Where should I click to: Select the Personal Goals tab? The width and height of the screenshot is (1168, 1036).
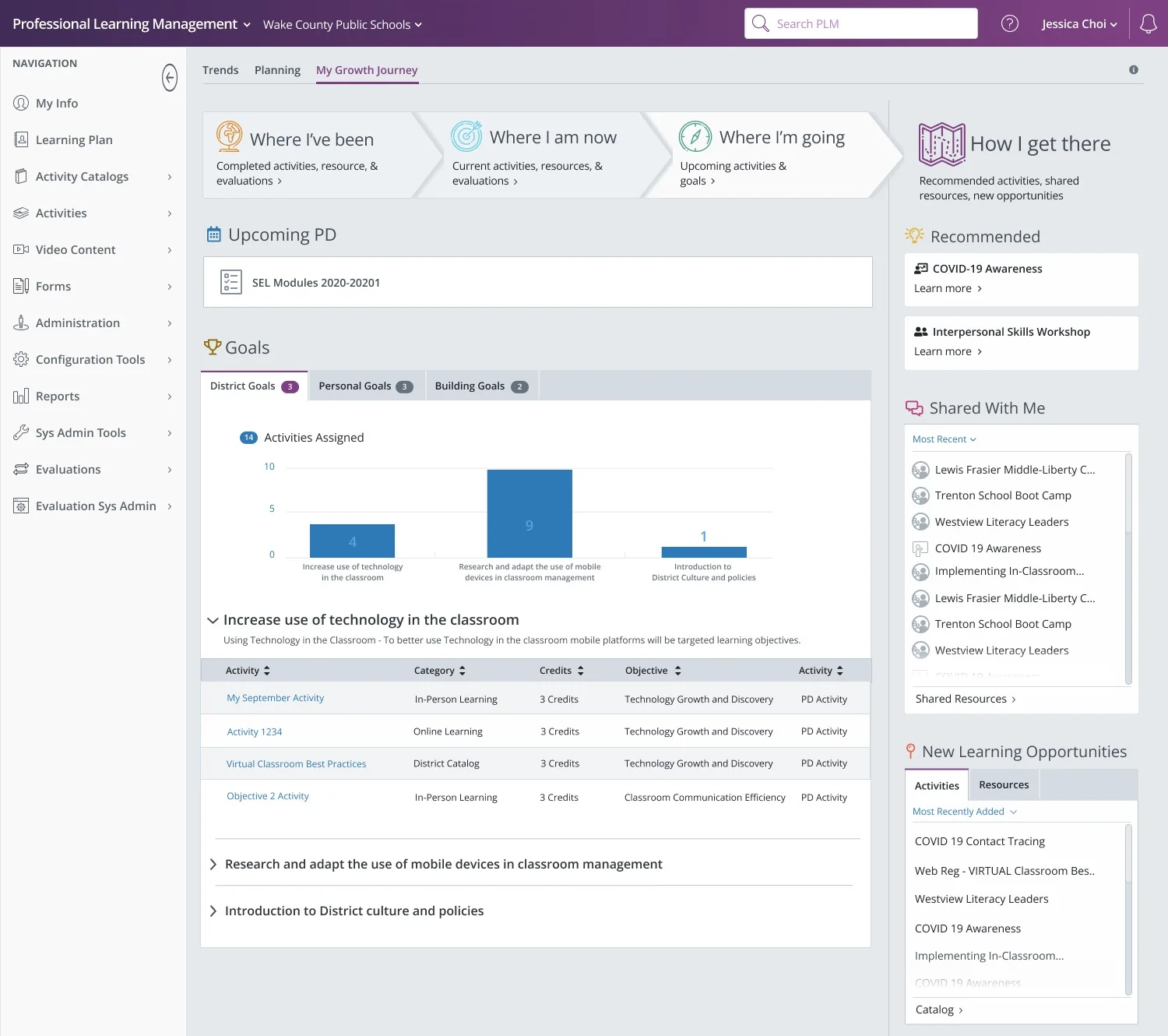click(366, 386)
